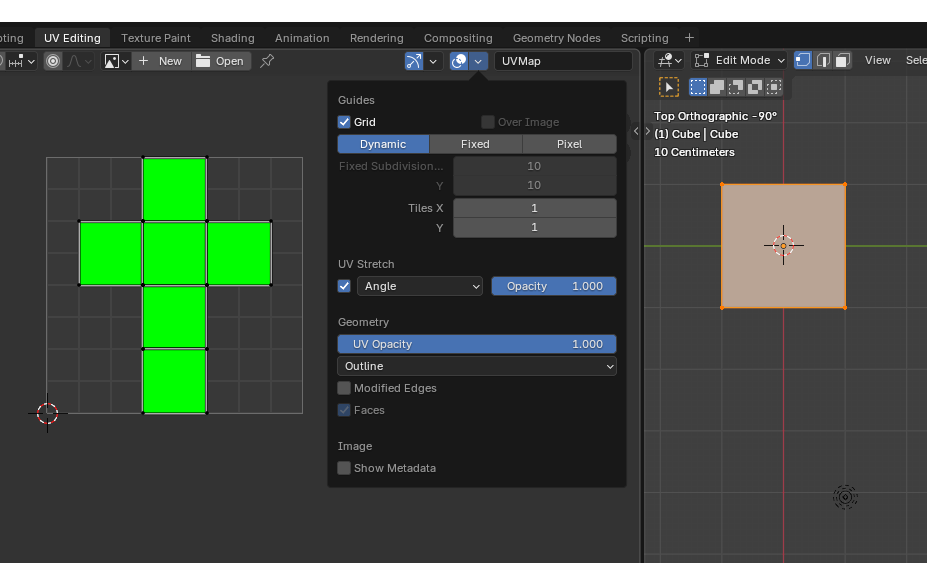Switch to the Rendering workspace tab
927x563 pixels.
click(x=377, y=38)
